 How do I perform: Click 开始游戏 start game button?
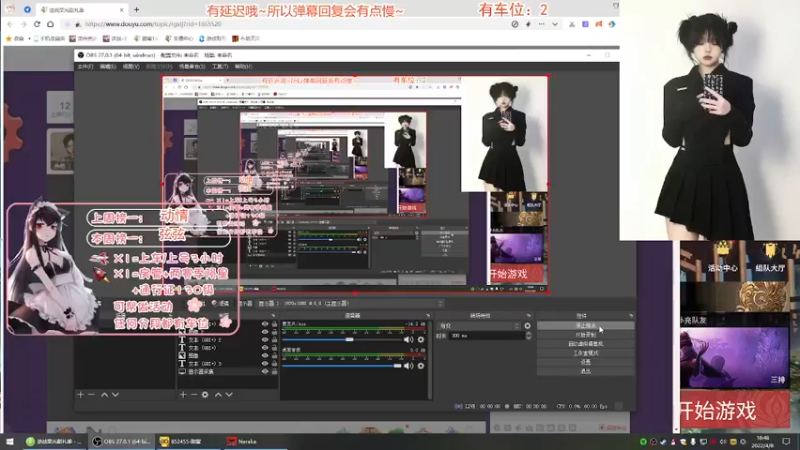(735, 411)
